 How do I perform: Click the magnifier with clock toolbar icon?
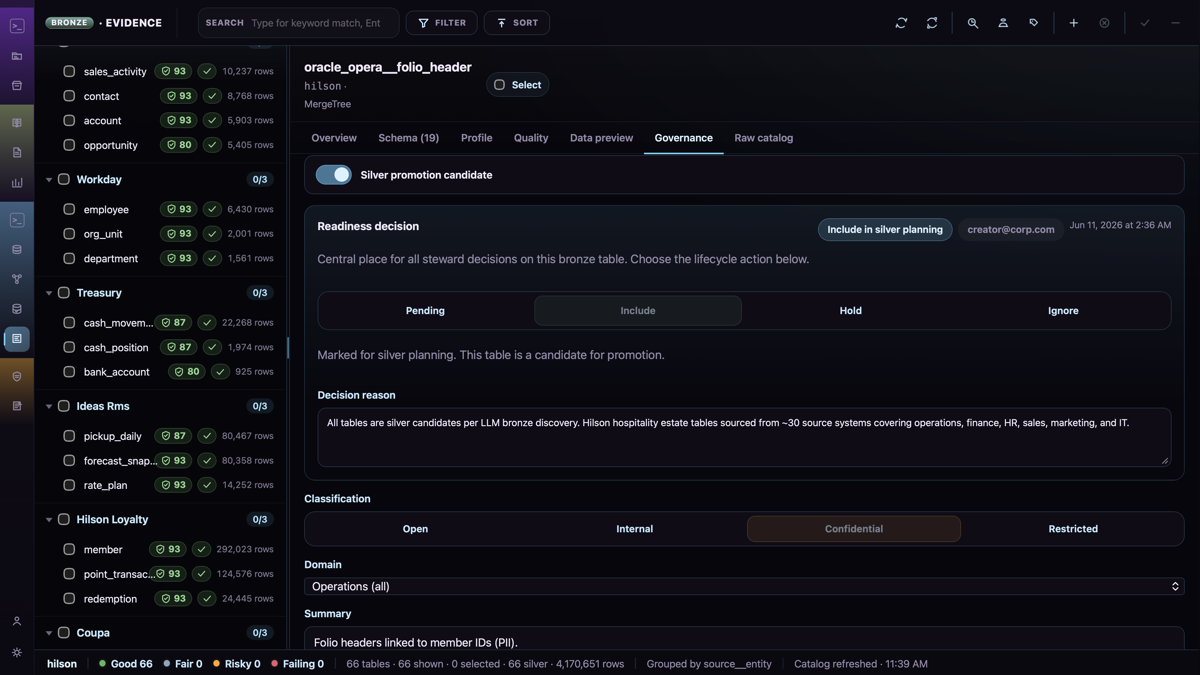pyautogui.click(x=973, y=23)
